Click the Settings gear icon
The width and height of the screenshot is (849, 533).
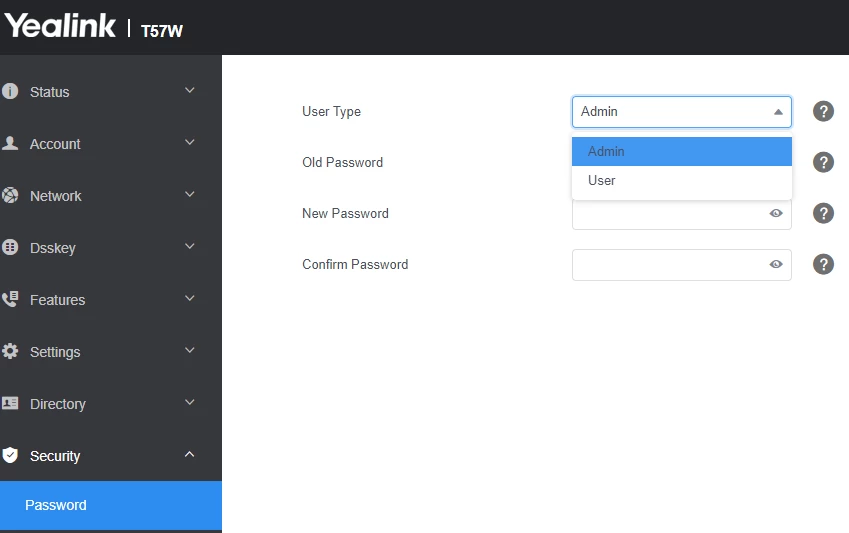tap(10, 351)
